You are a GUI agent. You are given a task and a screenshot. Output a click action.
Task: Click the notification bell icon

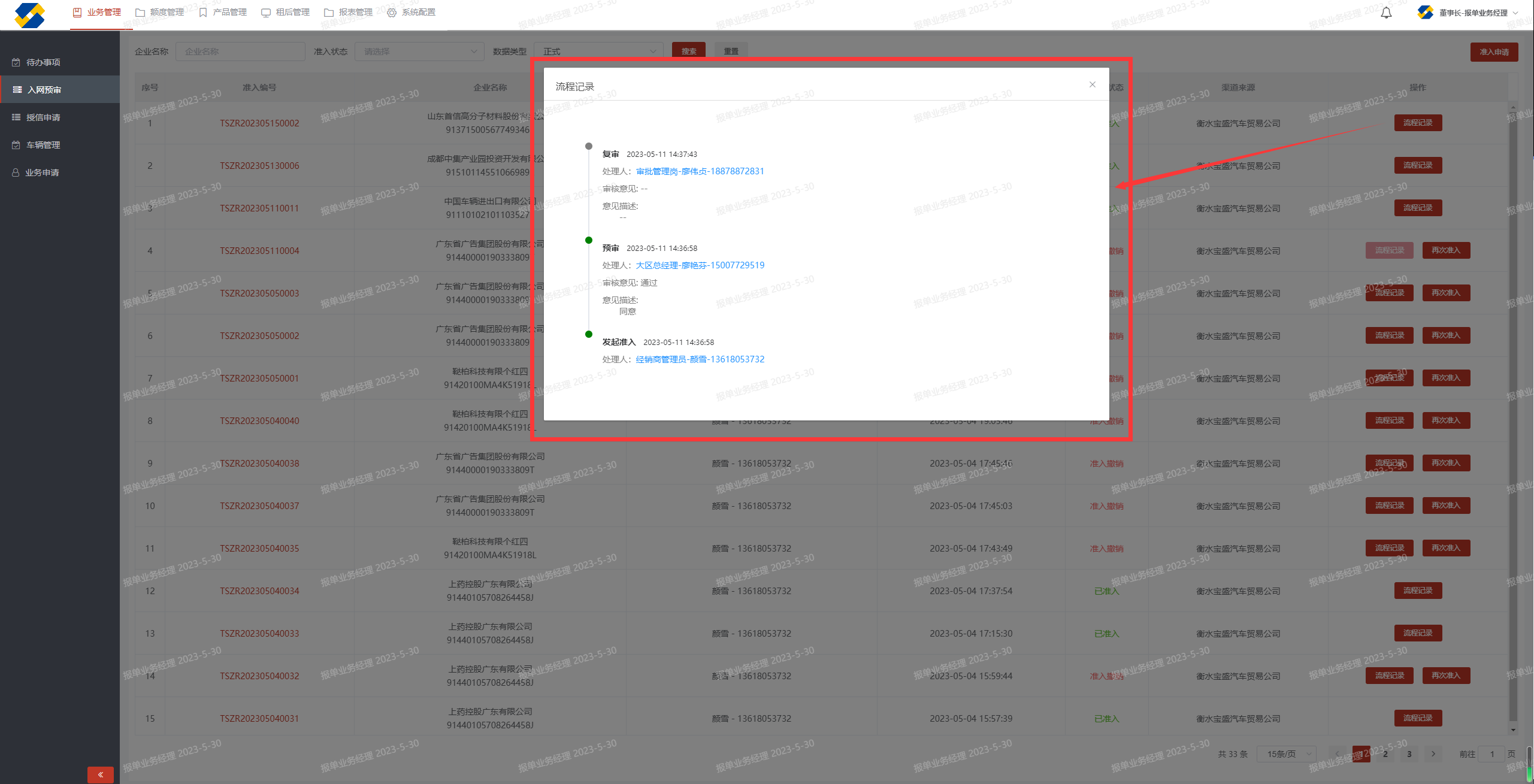(1386, 13)
